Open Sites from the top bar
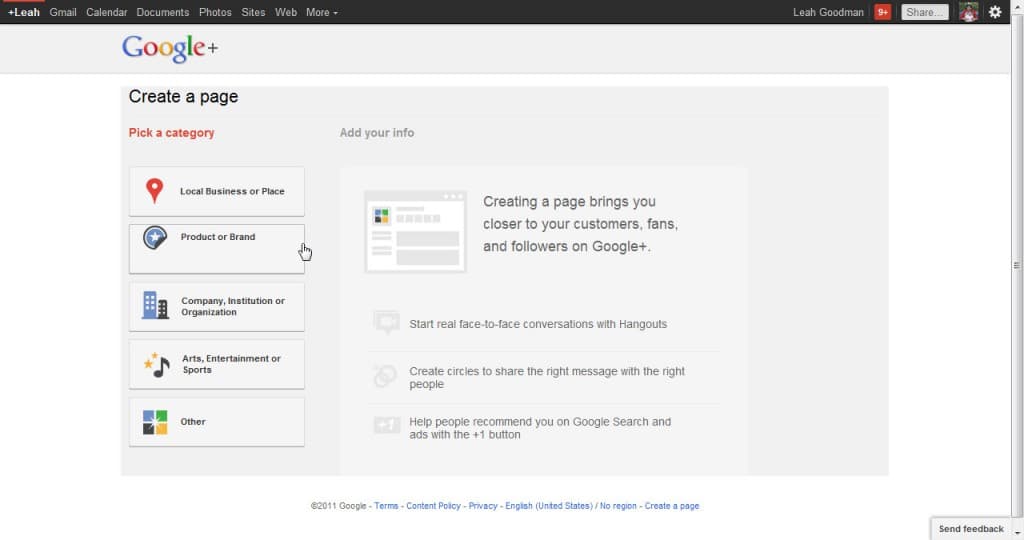1024x540 pixels. pos(253,12)
